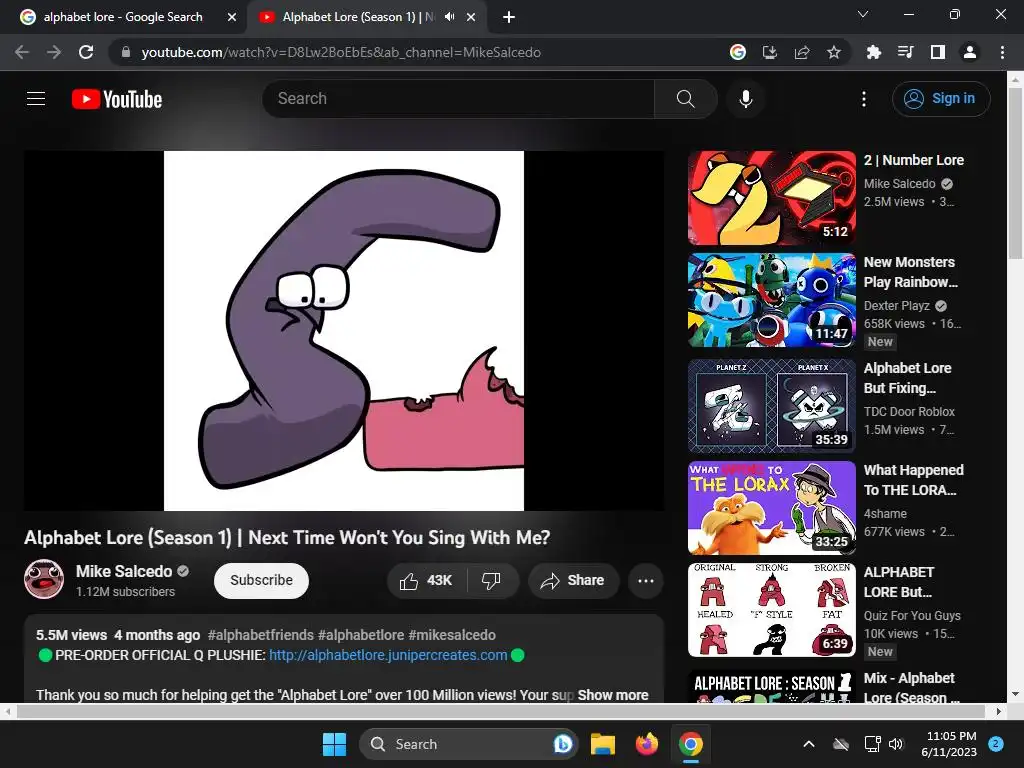This screenshot has width=1024, height=768.
Task: Start voice search with the microphone icon
Action: 745,99
